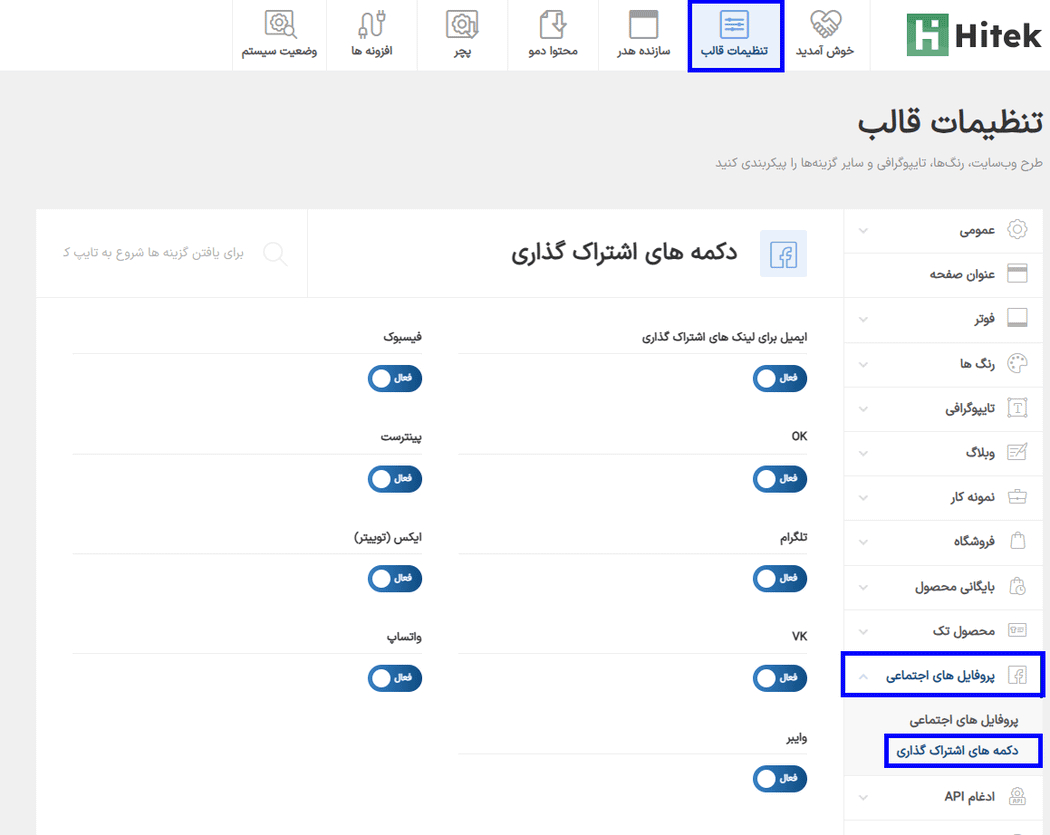Open the پروفایل های اجتماعی sub-item link
Viewport: 1050px width, 835px height.
pos(964,720)
